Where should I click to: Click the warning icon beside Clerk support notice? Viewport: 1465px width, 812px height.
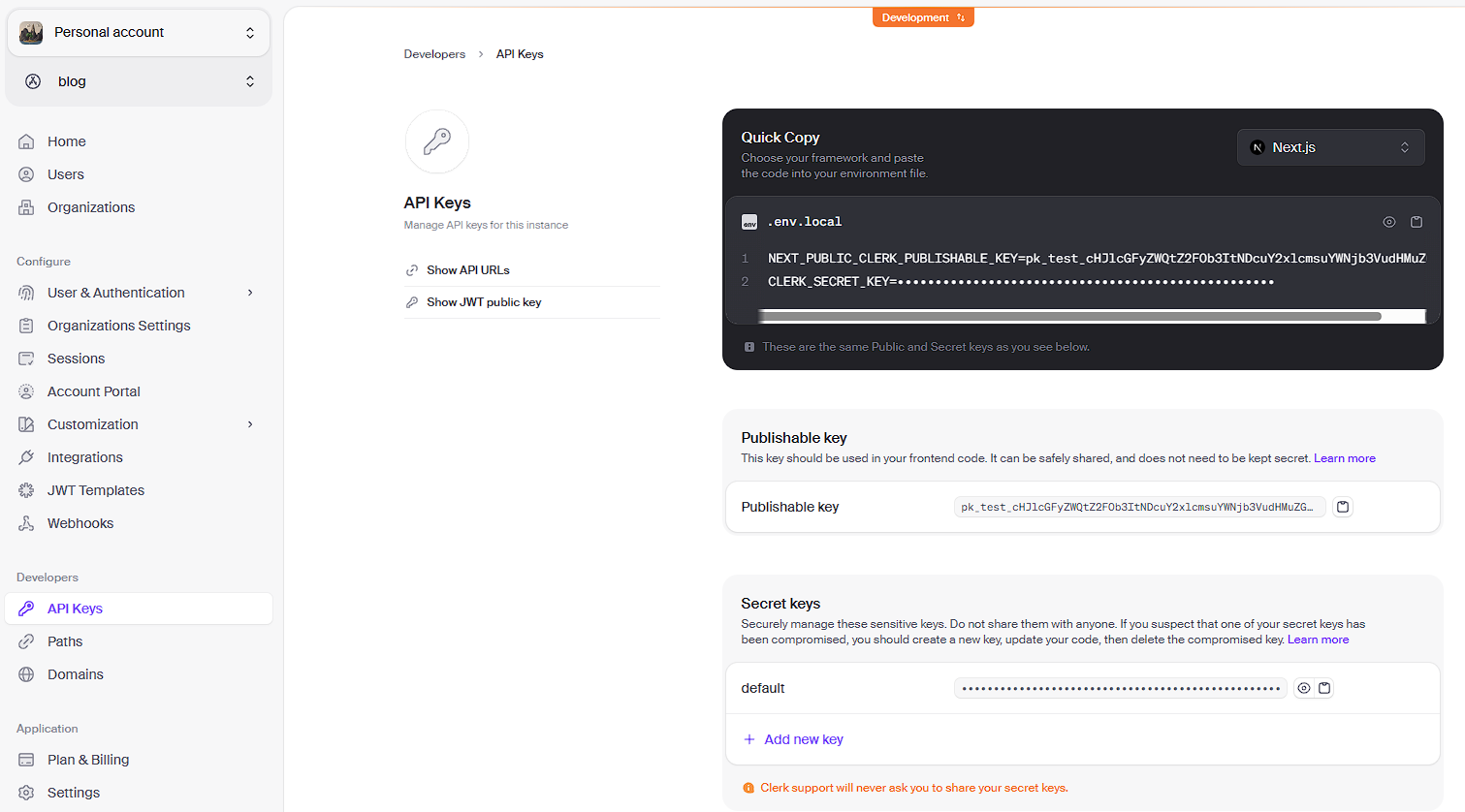pyautogui.click(x=748, y=788)
